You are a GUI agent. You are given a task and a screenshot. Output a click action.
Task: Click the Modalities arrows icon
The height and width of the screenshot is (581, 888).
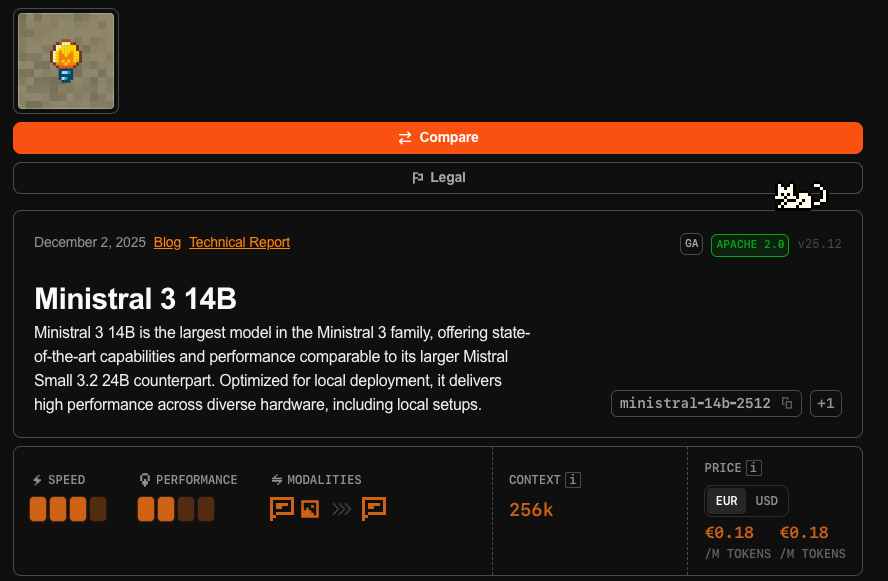tap(277, 480)
